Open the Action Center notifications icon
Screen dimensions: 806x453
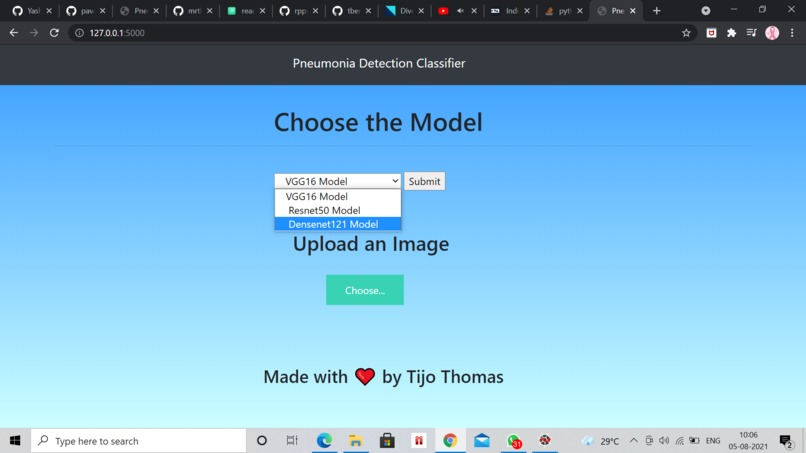[x=785, y=441]
